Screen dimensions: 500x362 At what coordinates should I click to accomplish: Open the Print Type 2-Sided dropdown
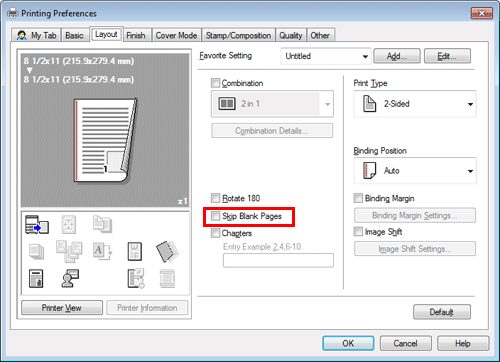(415, 104)
